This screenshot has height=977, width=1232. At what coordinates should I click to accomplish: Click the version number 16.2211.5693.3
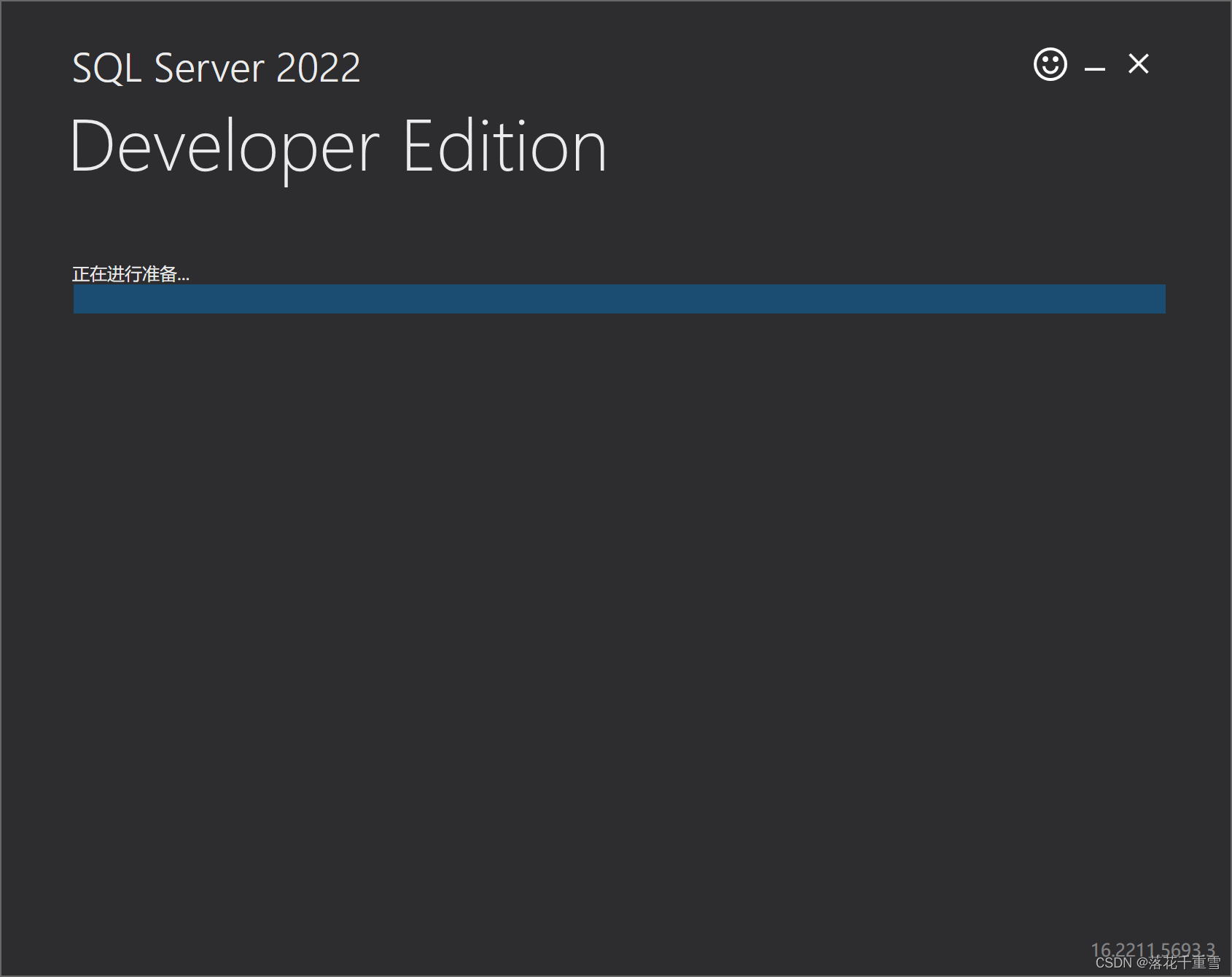point(1153,950)
